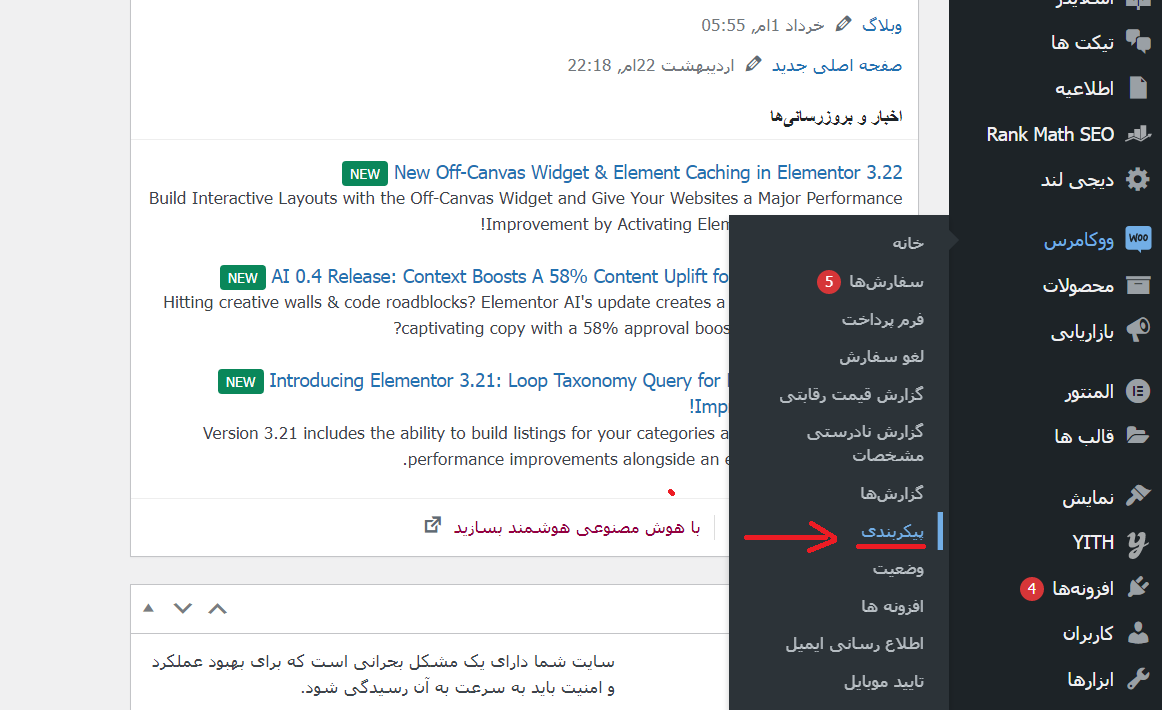Select گزارش نادرستی مشخصات submenu item

[x=865, y=443]
